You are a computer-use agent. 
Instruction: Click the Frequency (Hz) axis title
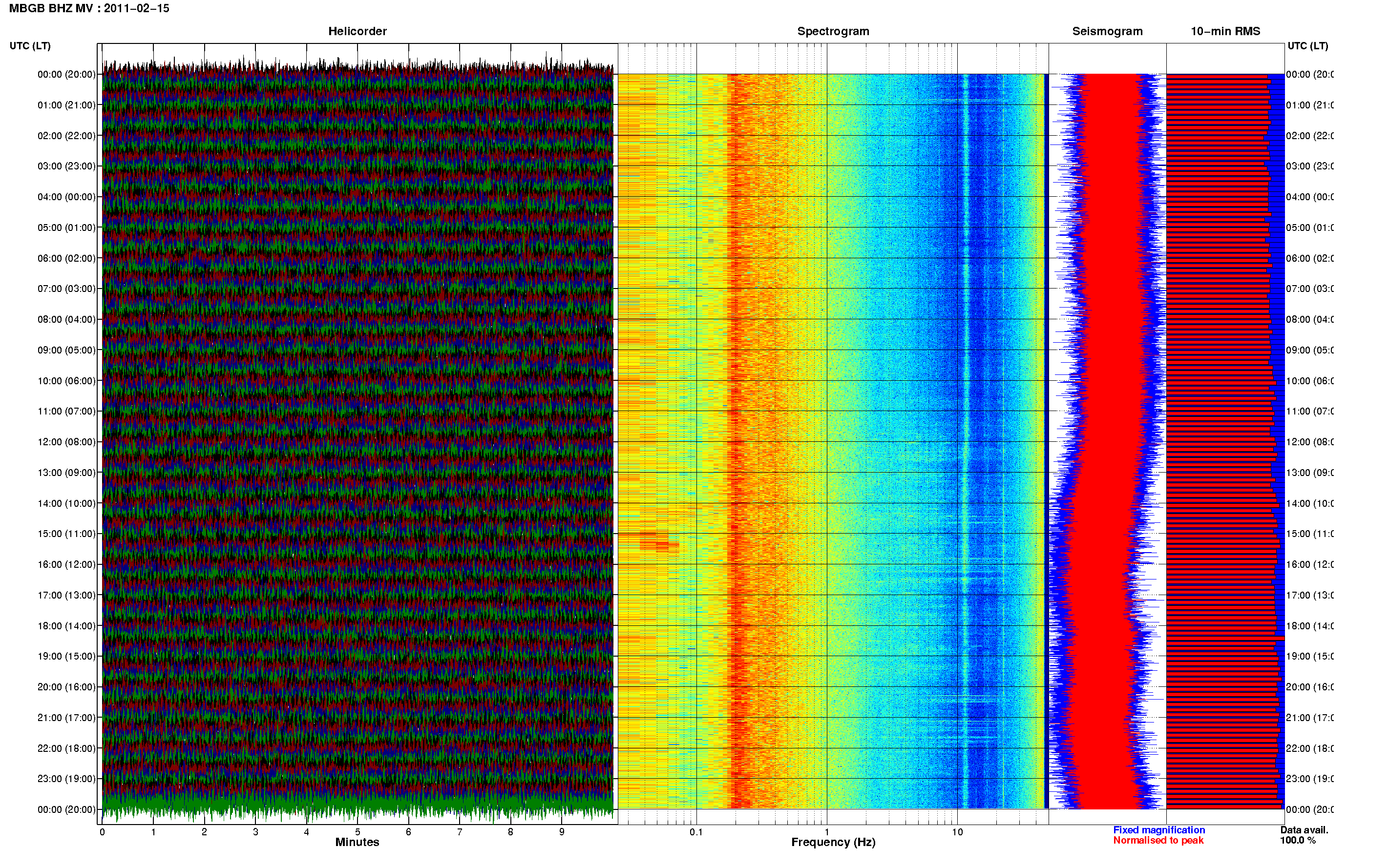point(833,842)
